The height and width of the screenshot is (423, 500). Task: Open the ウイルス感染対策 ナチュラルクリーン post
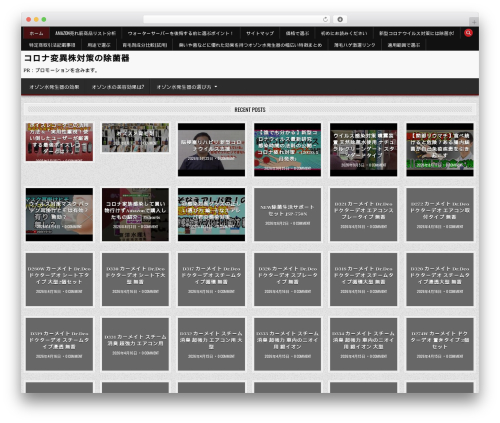pos(363,150)
